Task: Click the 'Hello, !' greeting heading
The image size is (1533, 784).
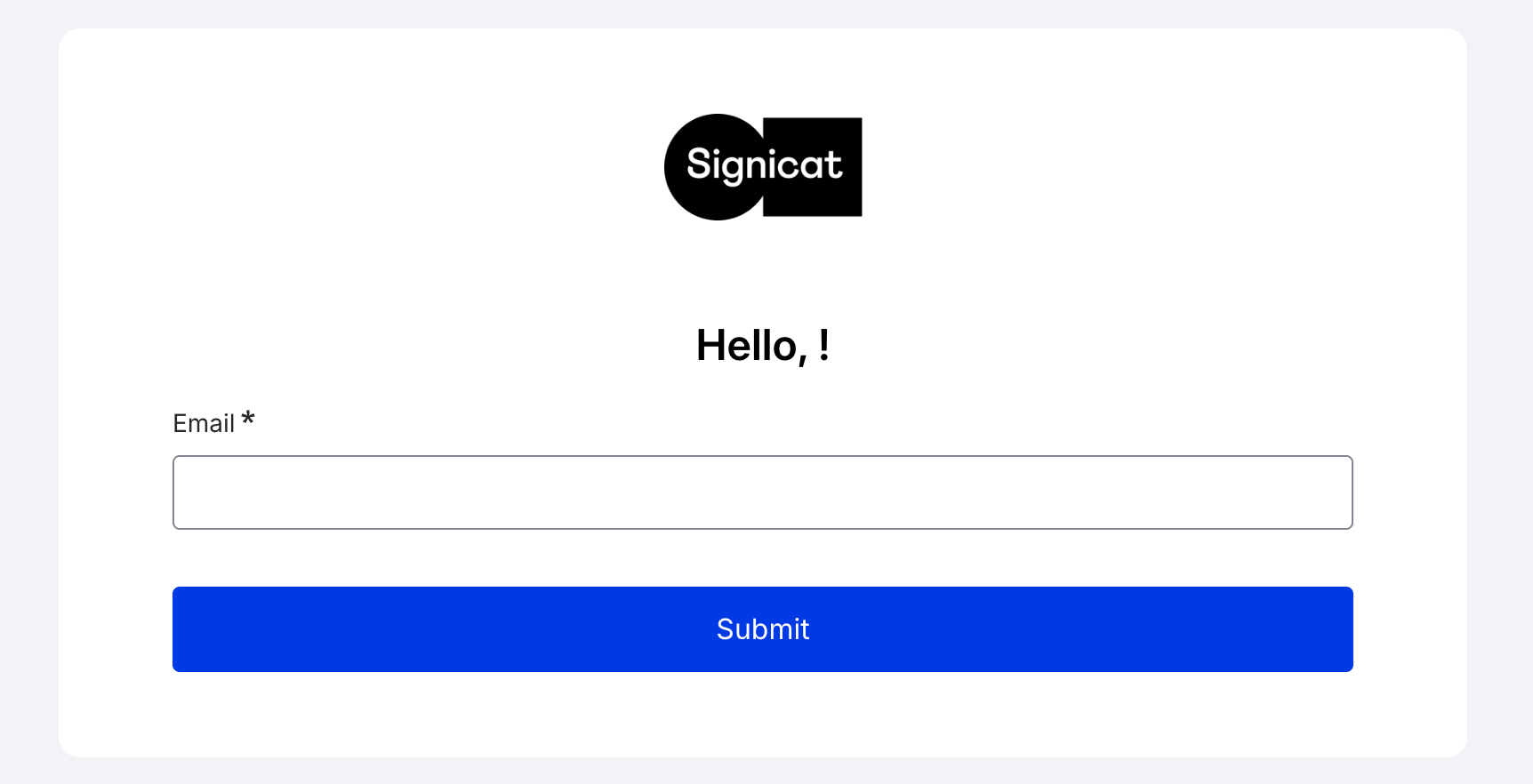Action: tap(762, 346)
